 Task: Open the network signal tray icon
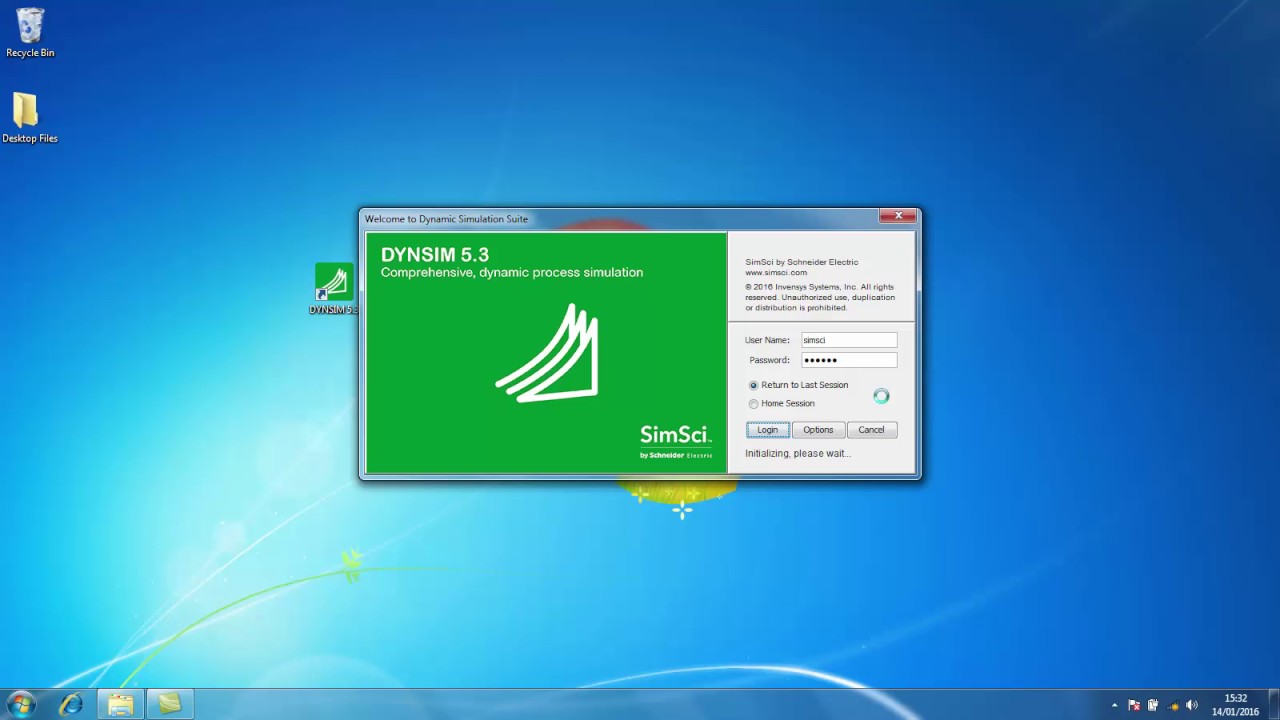(1172, 705)
